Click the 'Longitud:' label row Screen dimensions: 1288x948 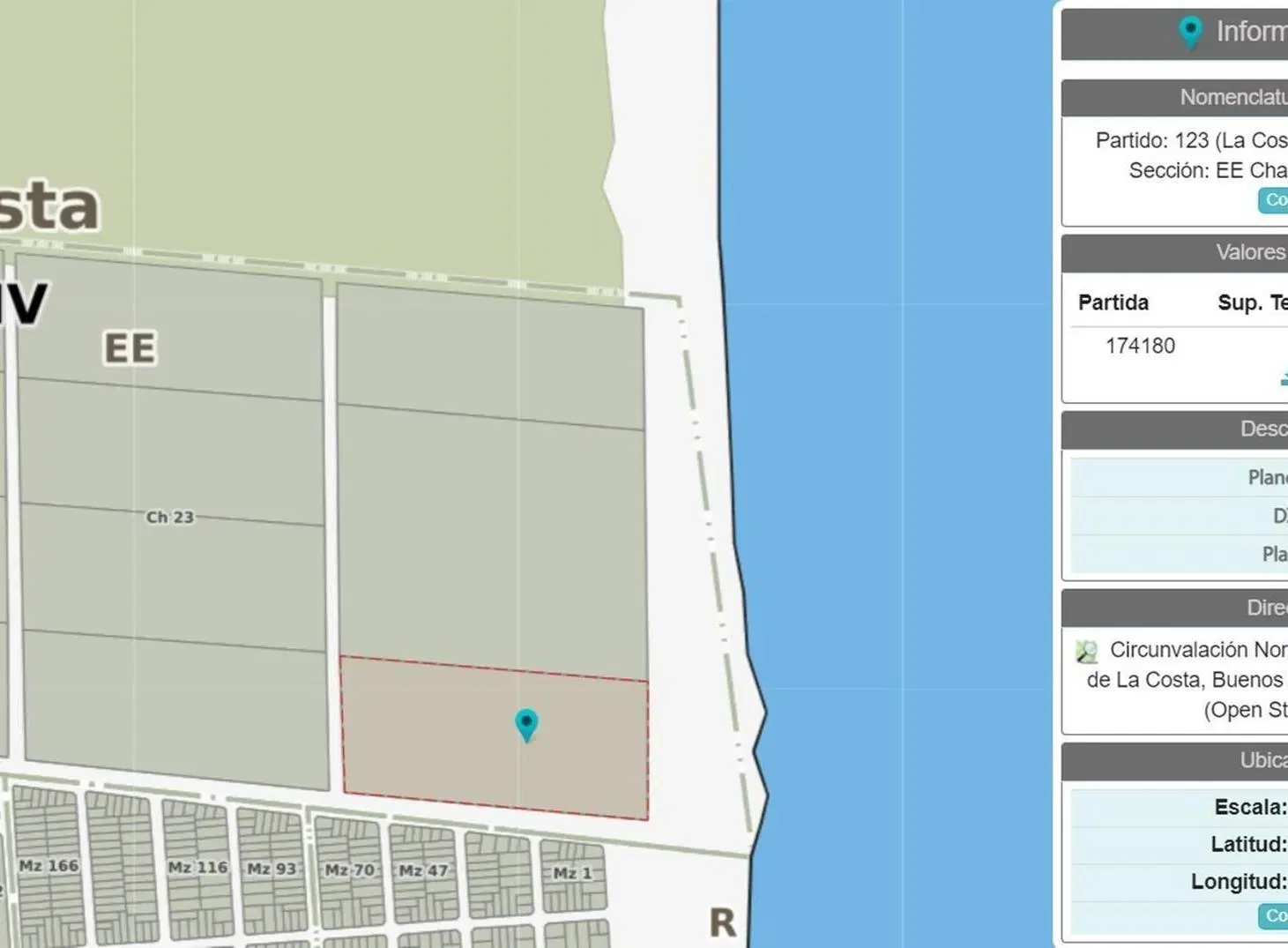[x=1180, y=881]
